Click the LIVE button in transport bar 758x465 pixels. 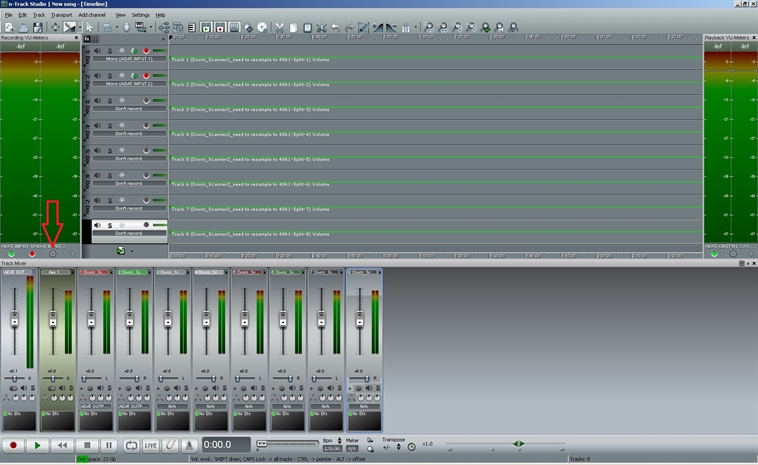point(150,445)
